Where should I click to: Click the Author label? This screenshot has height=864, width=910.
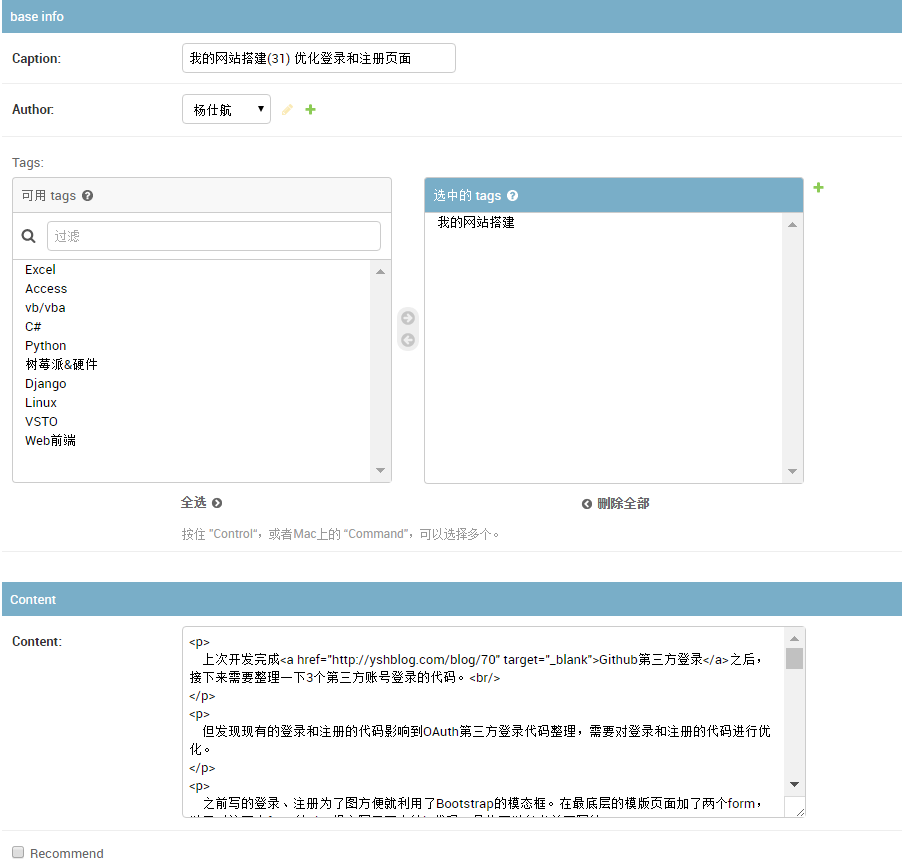click(32, 110)
